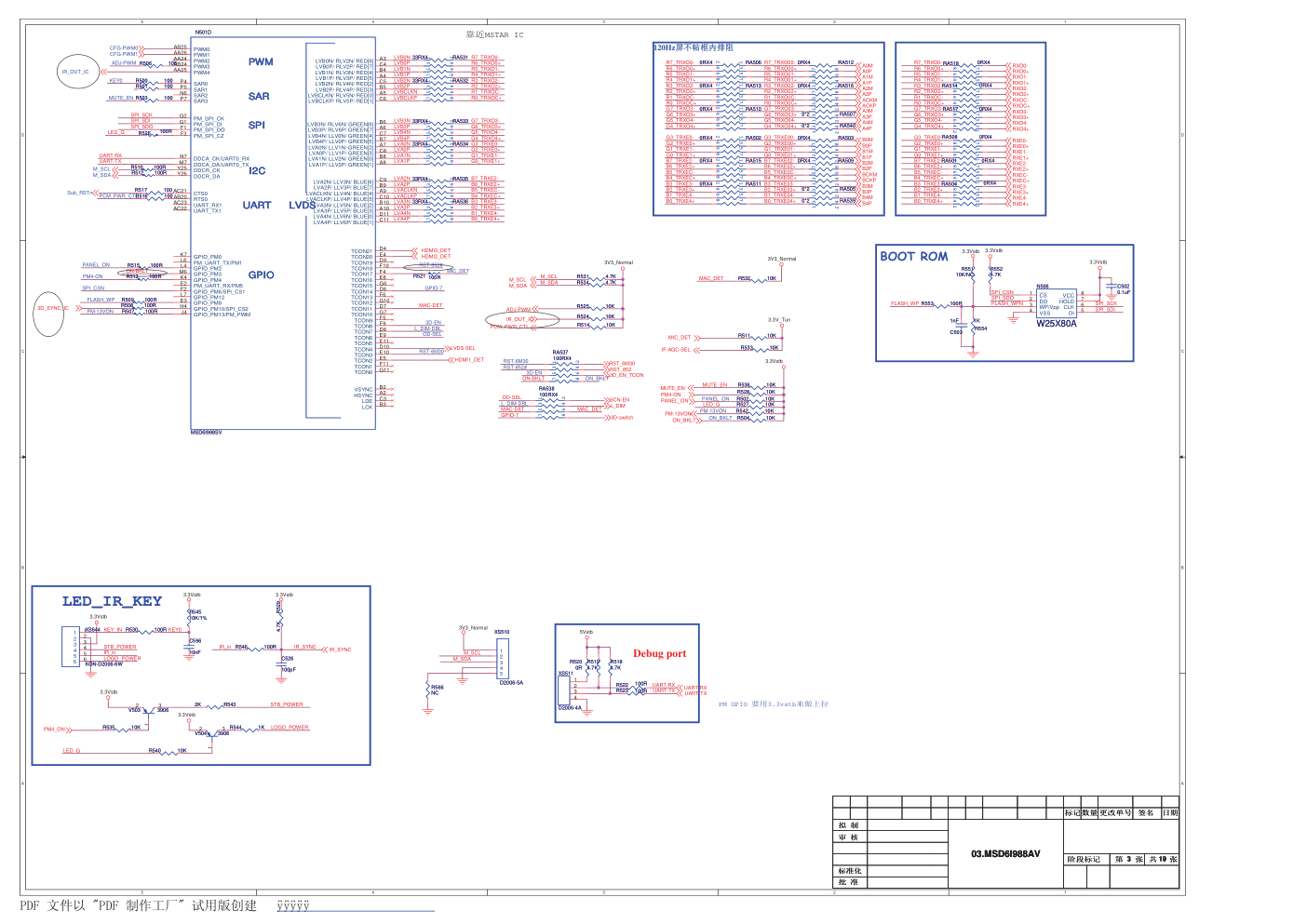
Task: Click the SAR section label
Action: [259, 96]
